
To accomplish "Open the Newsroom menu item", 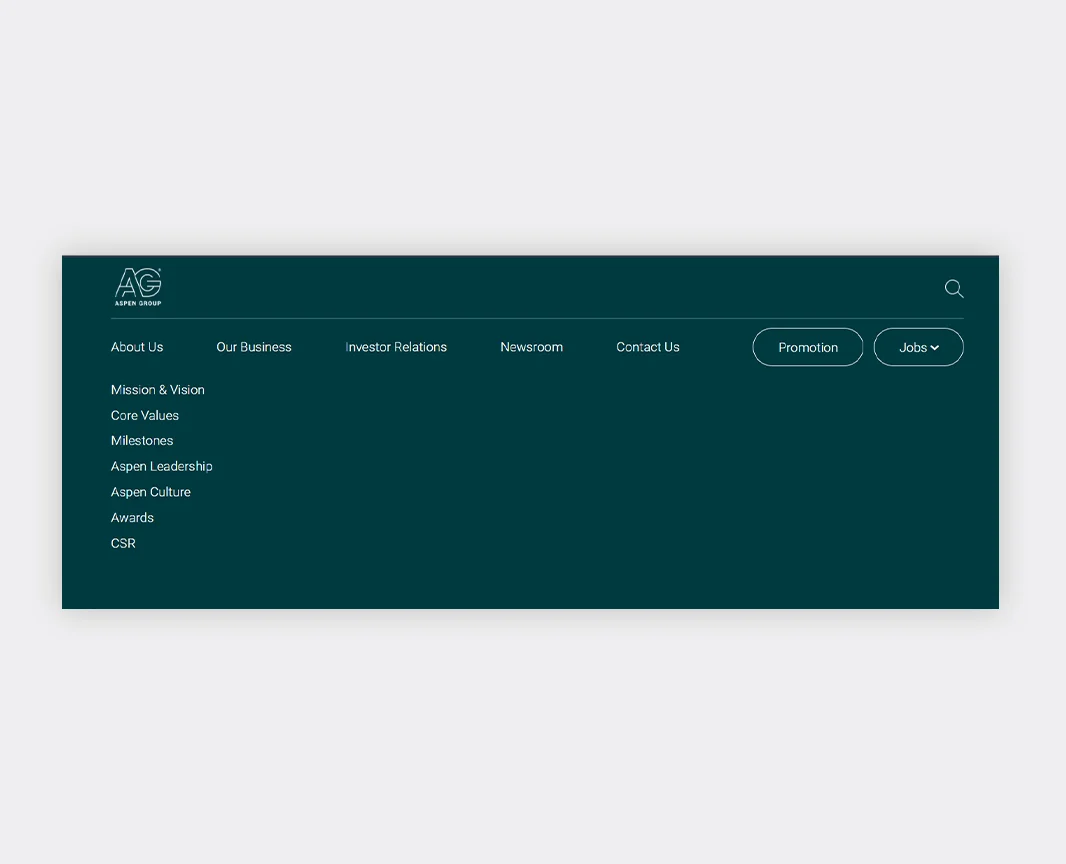I will pos(531,347).
